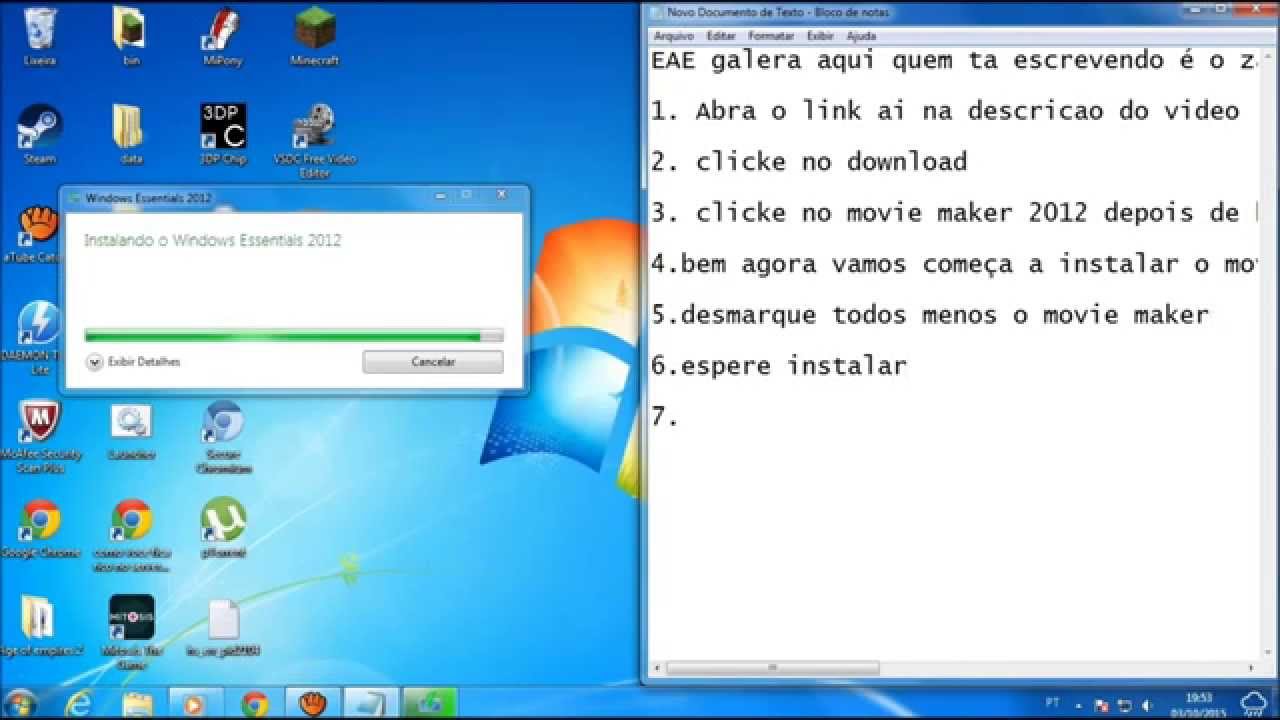1280x720 pixels.
Task: Click the '6.espere instalar' line in Notepad
Action: click(779, 366)
